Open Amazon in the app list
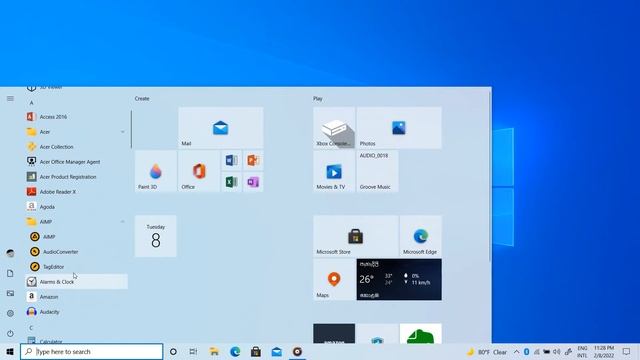Image resolution: width=640 pixels, height=360 pixels. pyautogui.click(x=76, y=297)
